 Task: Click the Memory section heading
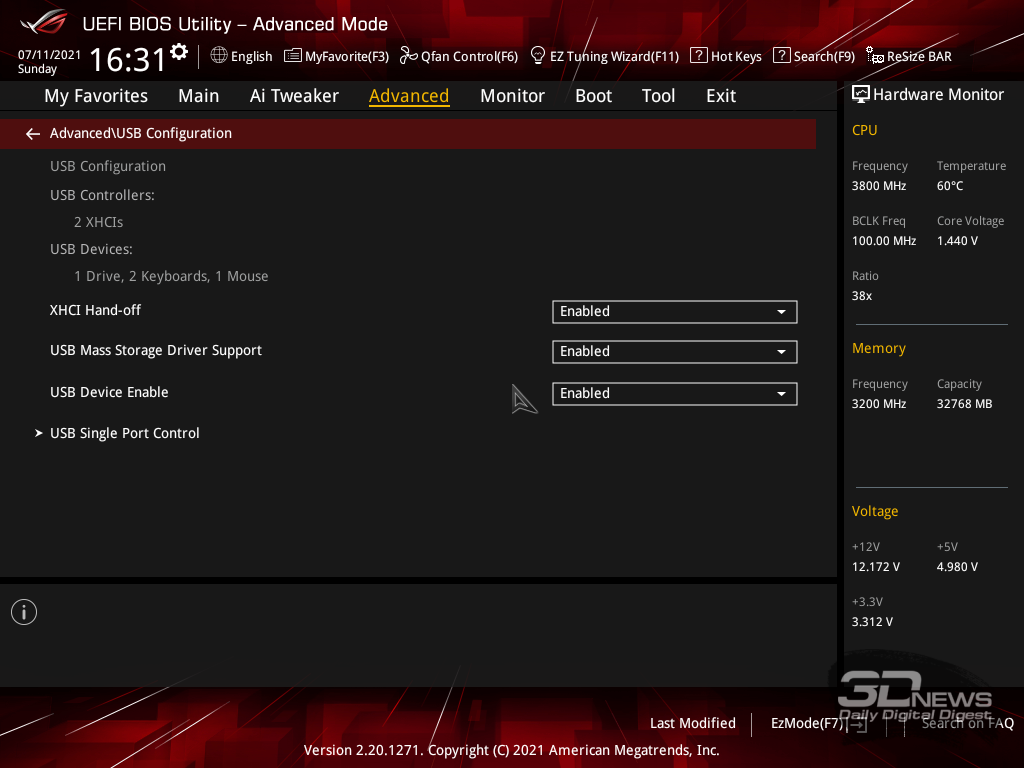coord(879,349)
